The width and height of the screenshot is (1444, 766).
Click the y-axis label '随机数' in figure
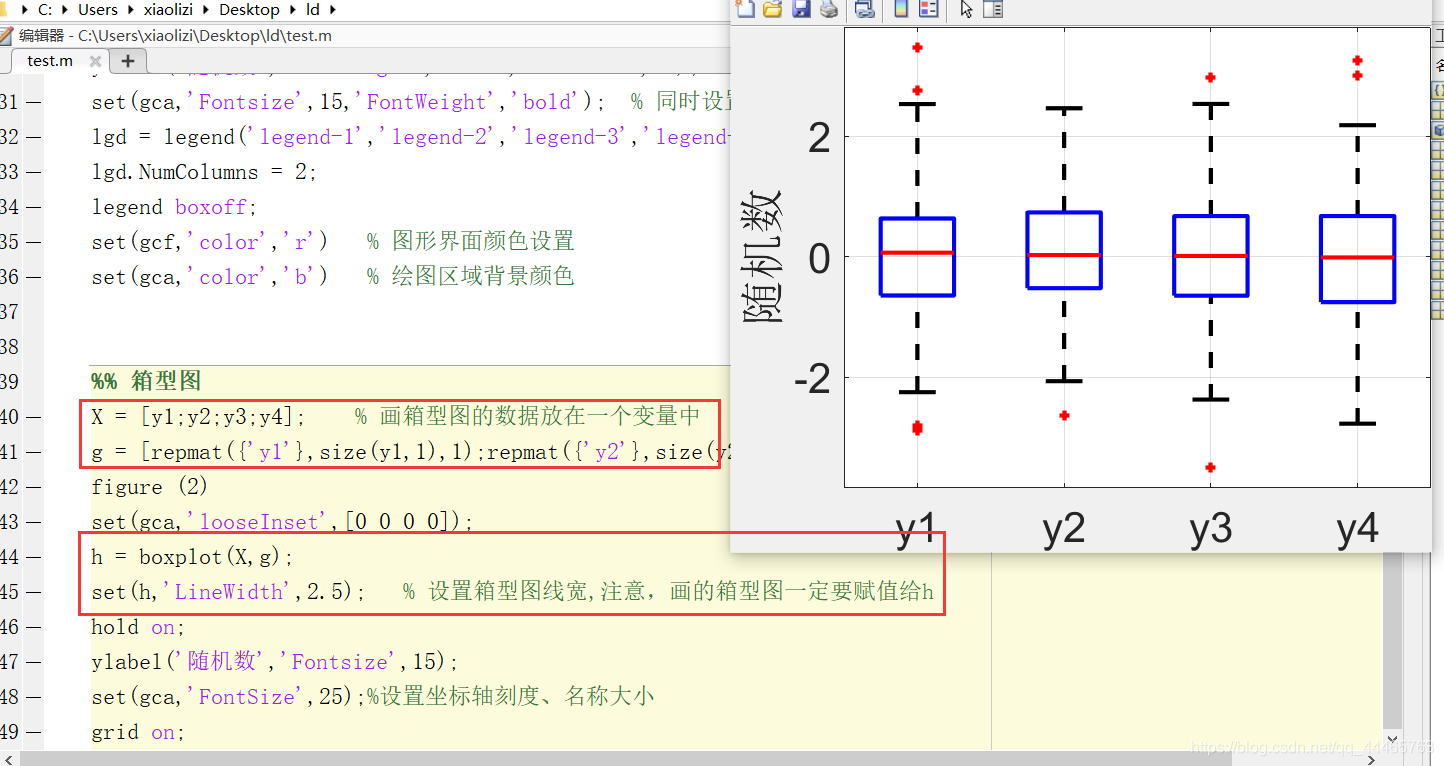(763, 256)
